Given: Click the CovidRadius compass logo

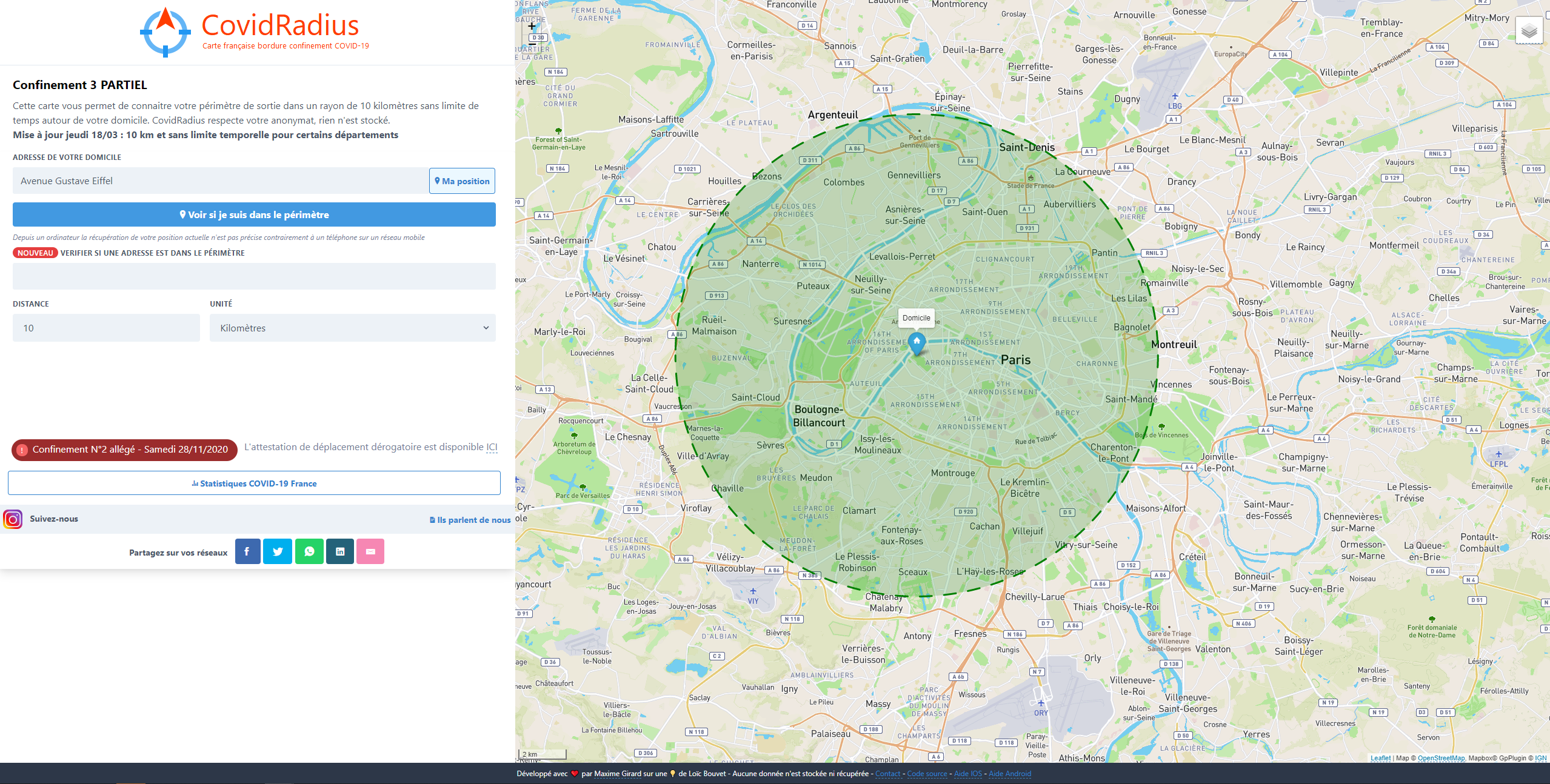Looking at the screenshot, I should [x=165, y=32].
